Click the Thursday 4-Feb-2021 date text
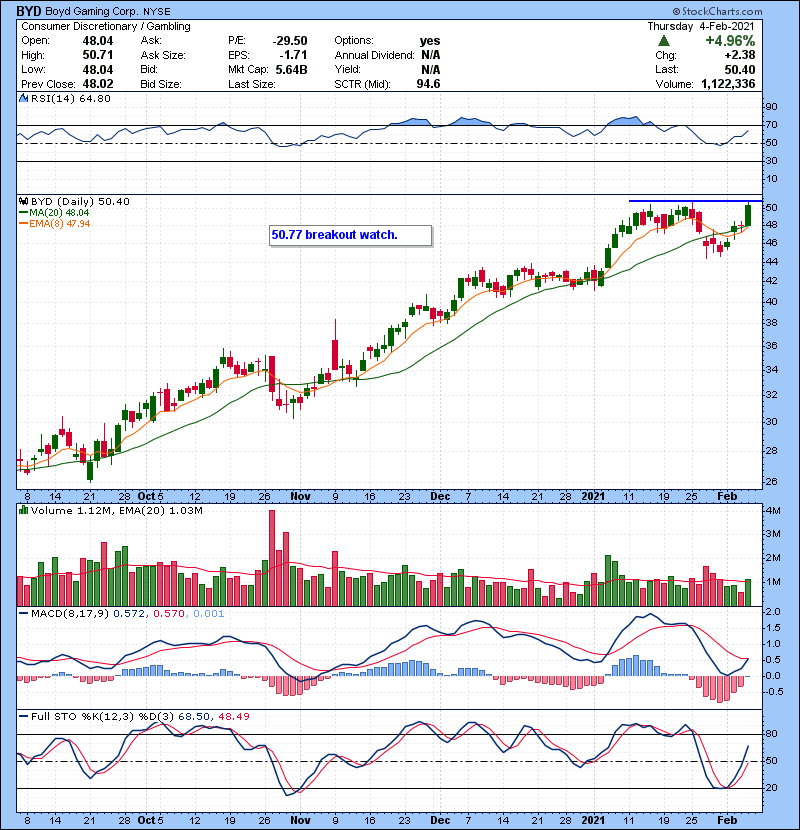Image resolution: width=800 pixels, height=830 pixels. (x=701, y=26)
